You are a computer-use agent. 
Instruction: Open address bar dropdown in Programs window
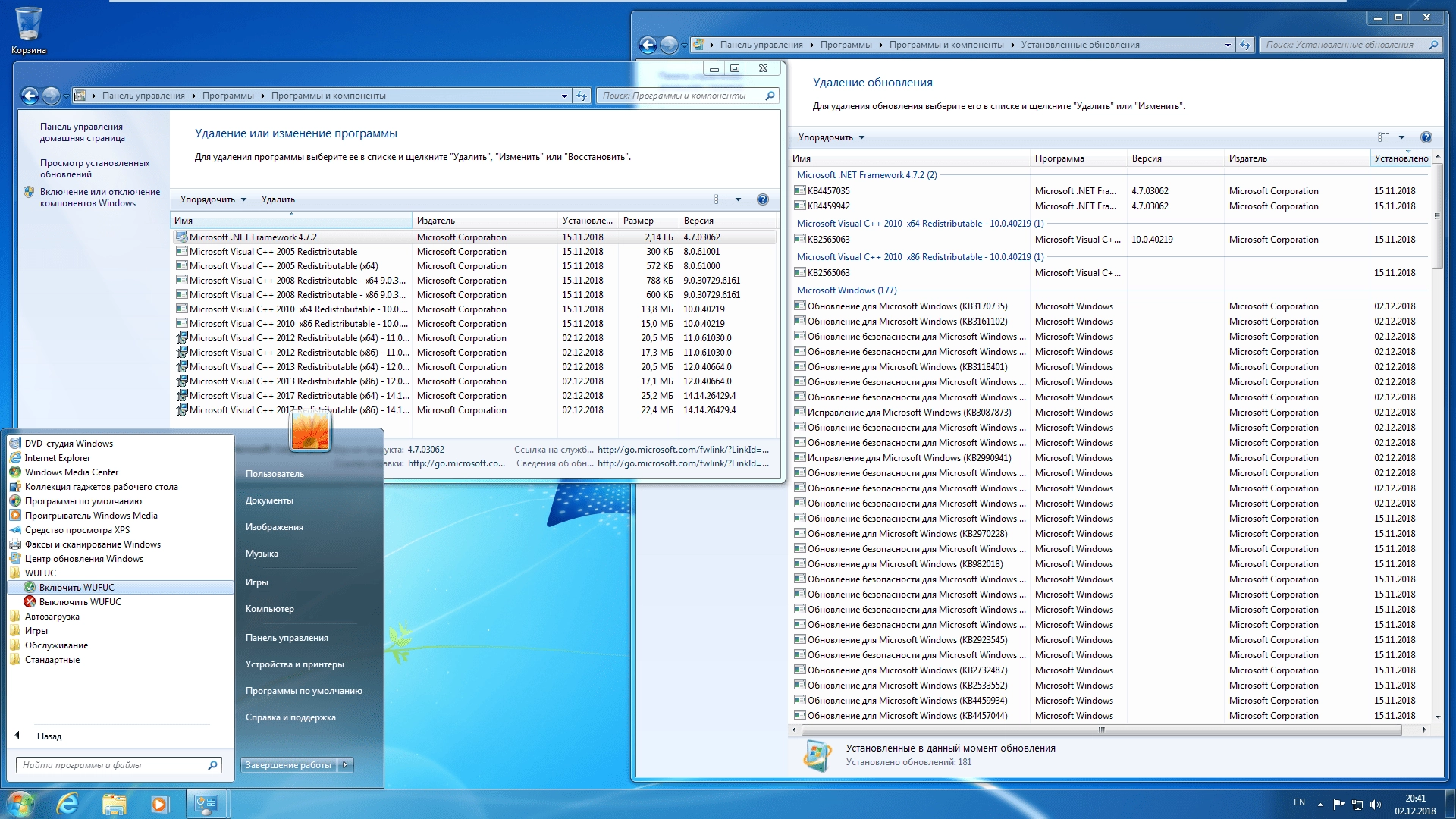pos(564,96)
